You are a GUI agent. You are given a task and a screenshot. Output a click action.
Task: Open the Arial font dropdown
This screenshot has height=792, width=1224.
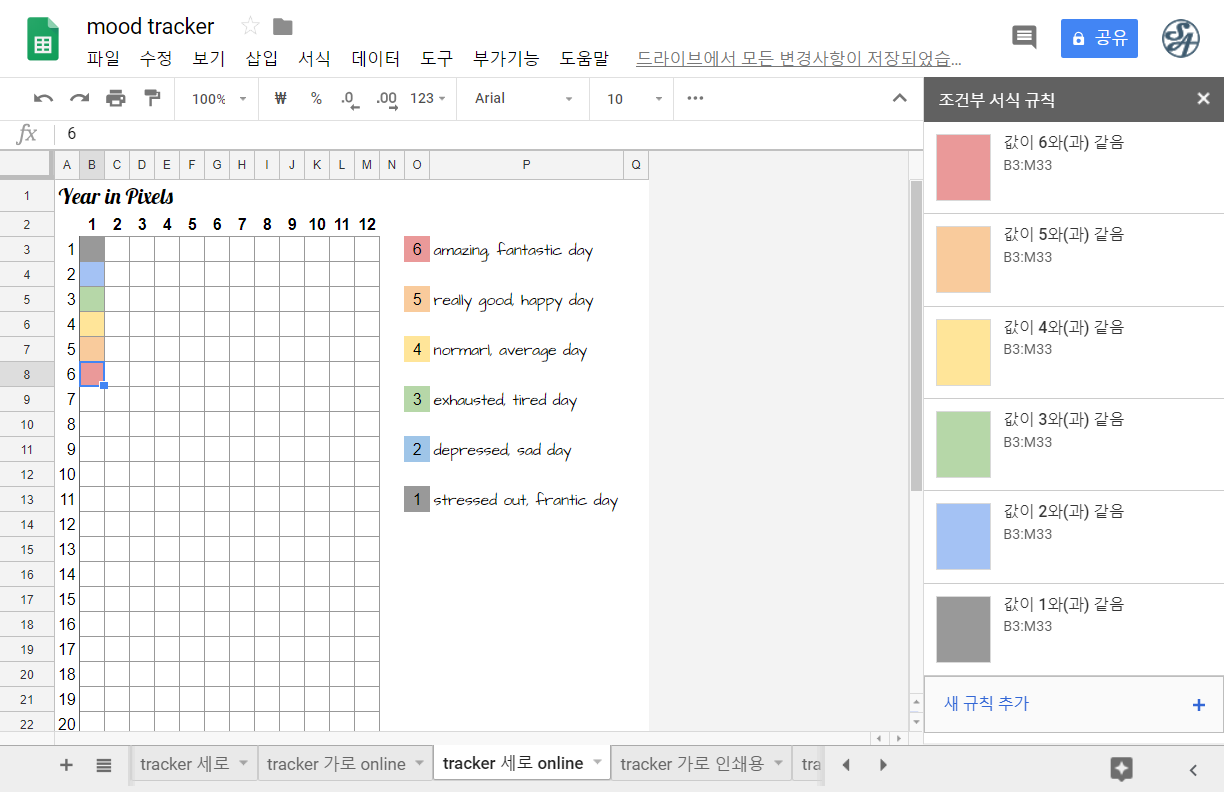(523, 98)
